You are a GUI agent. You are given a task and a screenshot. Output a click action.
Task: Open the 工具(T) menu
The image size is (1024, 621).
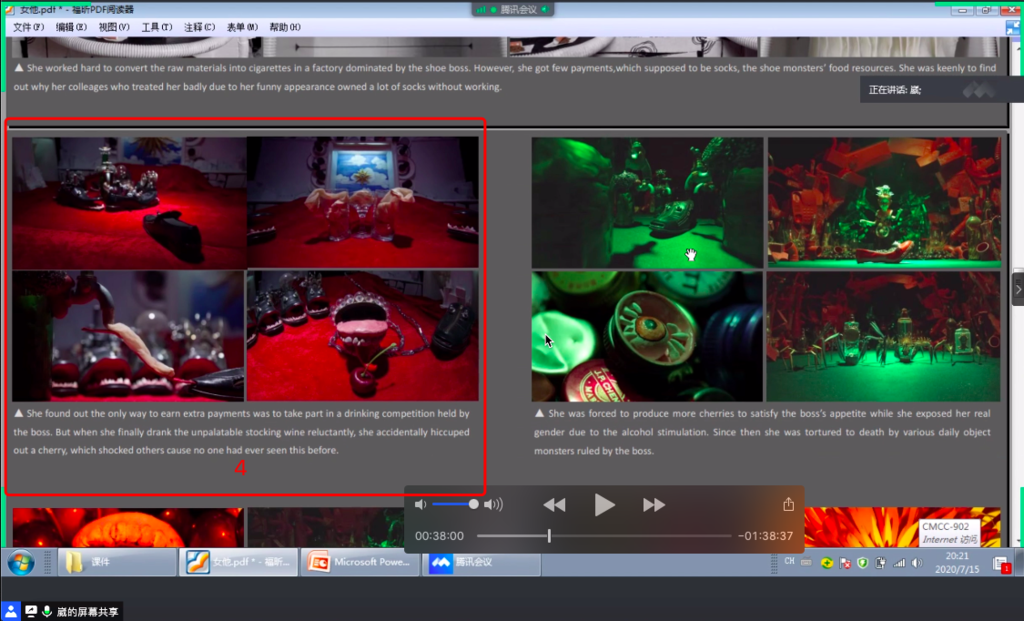[157, 27]
